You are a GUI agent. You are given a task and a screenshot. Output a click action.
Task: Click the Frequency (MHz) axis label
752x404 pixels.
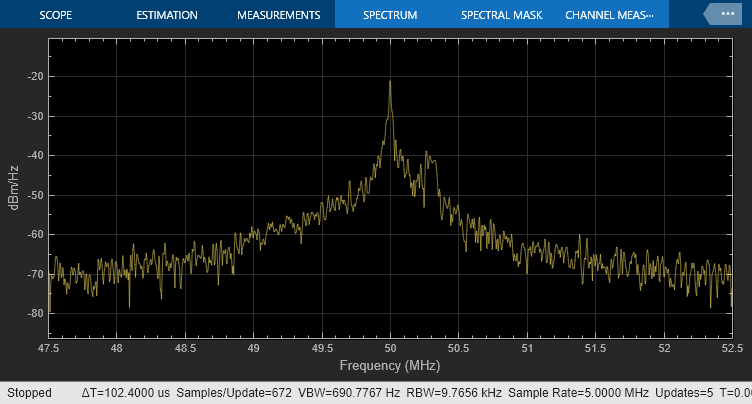click(390, 365)
